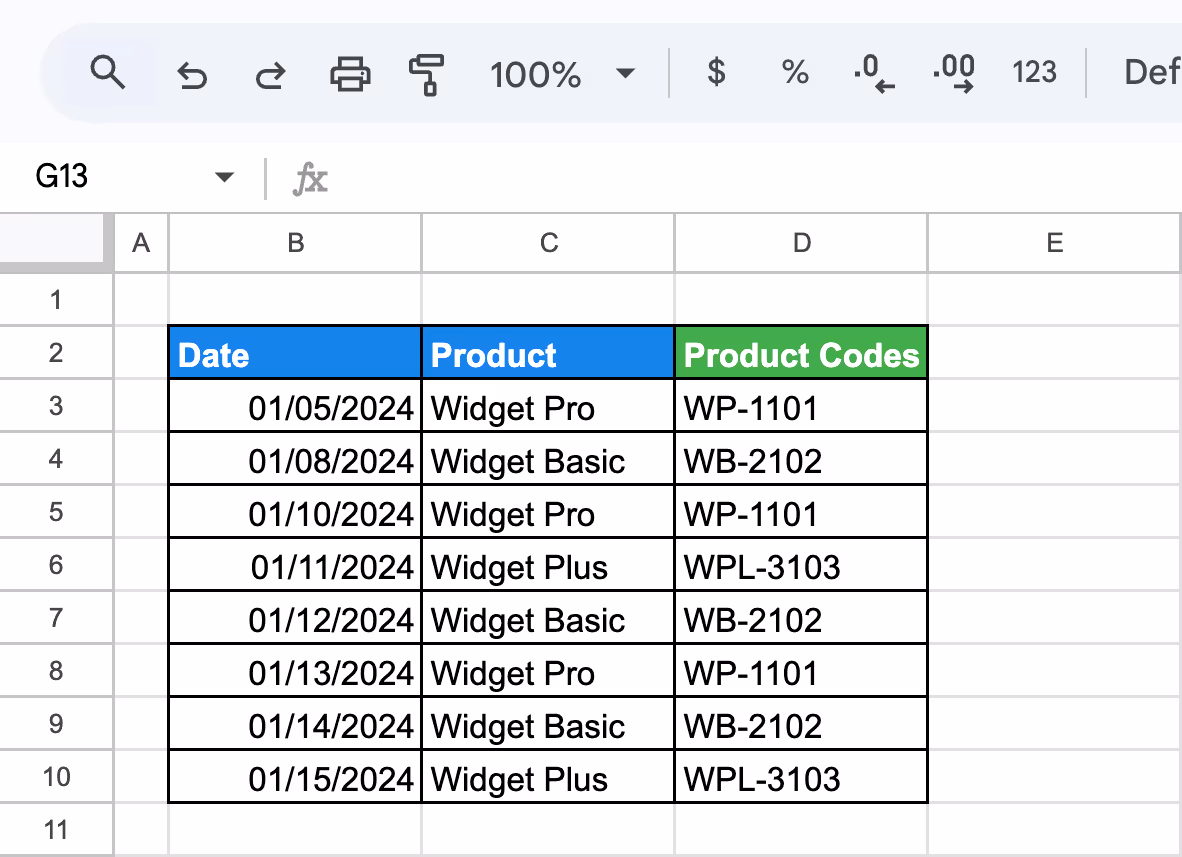Select cell with date 01/15/2024

point(295,777)
